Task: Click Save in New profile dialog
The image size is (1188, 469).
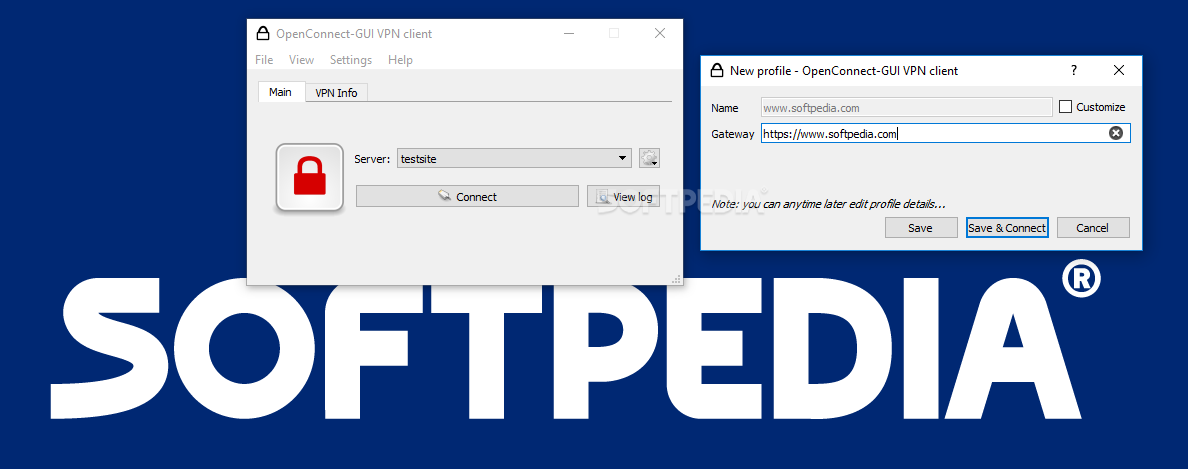Action: (x=920, y=227)
